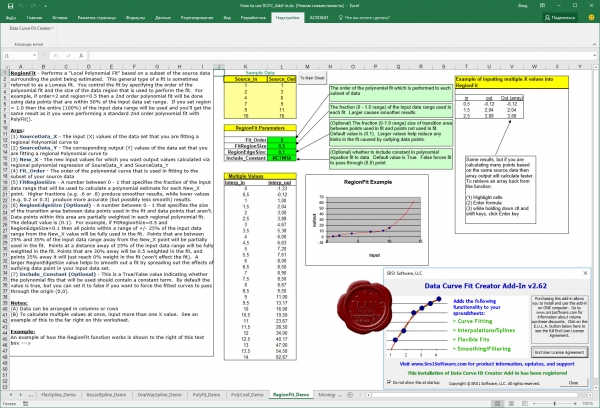Open the Файл tab

click(11, 18)
